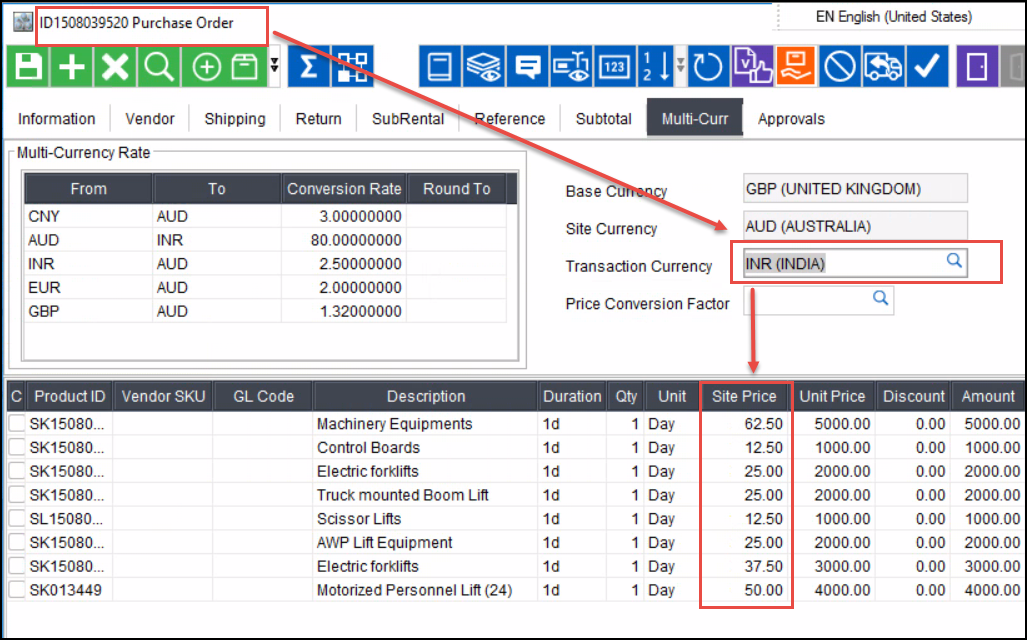The height and width of the screenshot is (640, 1027).
Task: Open Transaction Currency lookup magnifier
Action: [x=954, y=261]
